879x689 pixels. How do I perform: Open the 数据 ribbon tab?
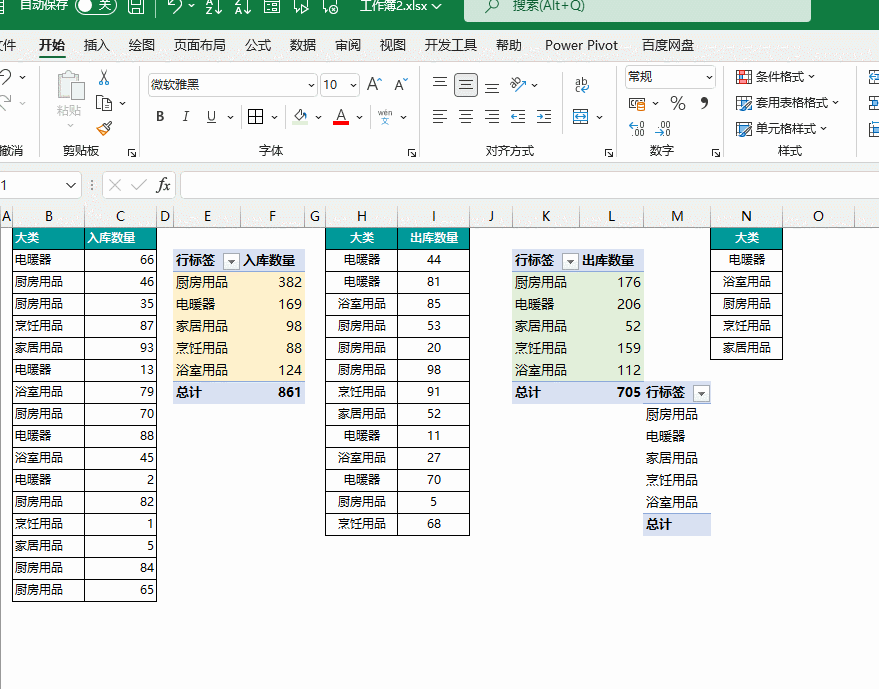point(303,45)
